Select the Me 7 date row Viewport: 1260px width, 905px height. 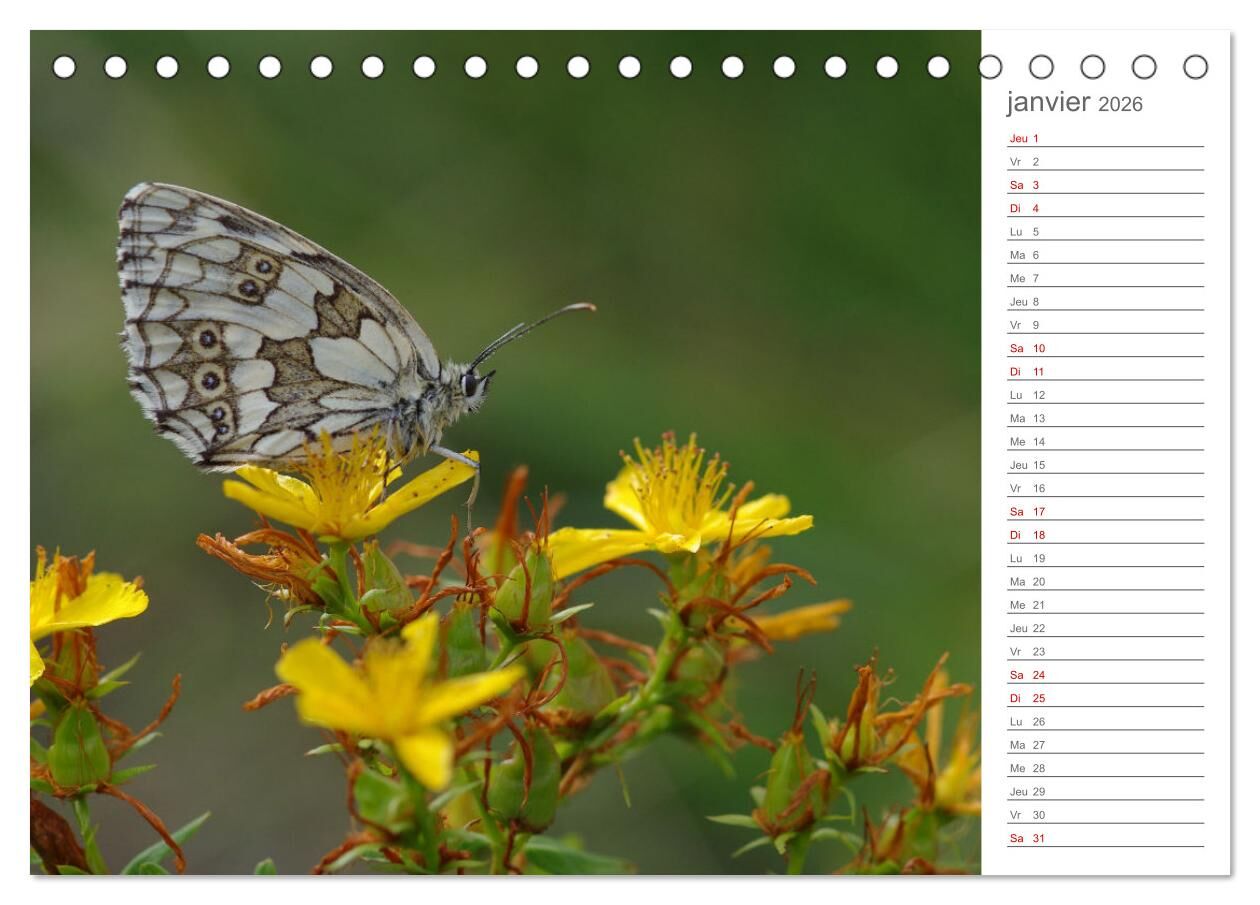coord(1025,279)
